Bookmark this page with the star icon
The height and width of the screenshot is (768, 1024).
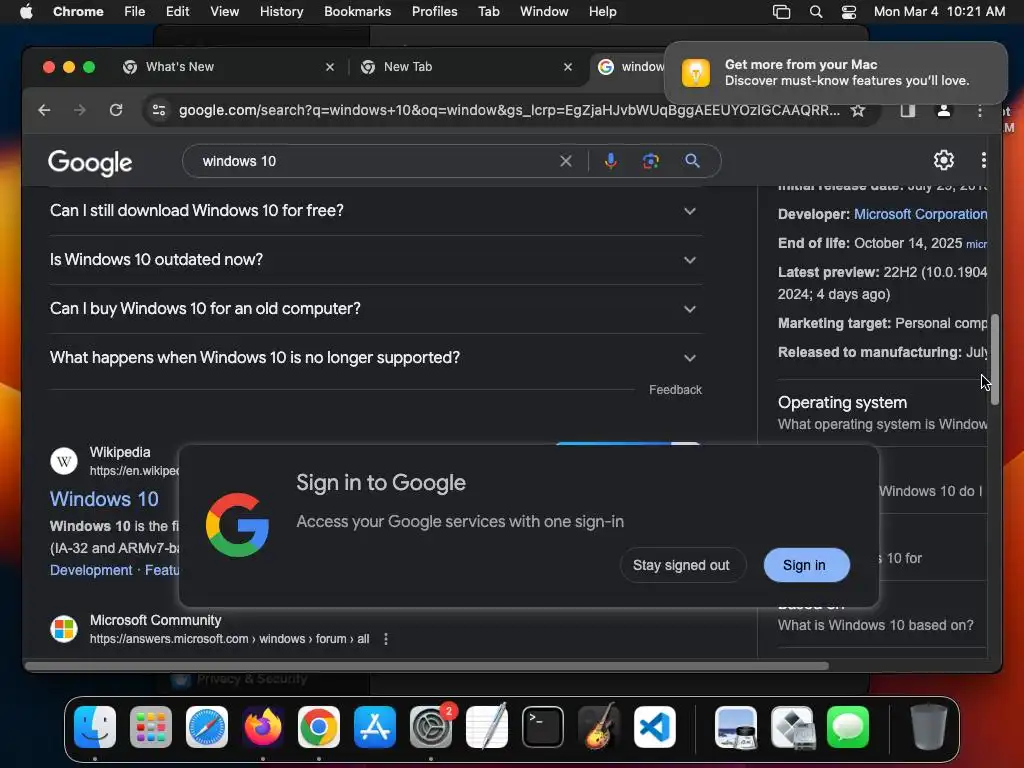858,110
